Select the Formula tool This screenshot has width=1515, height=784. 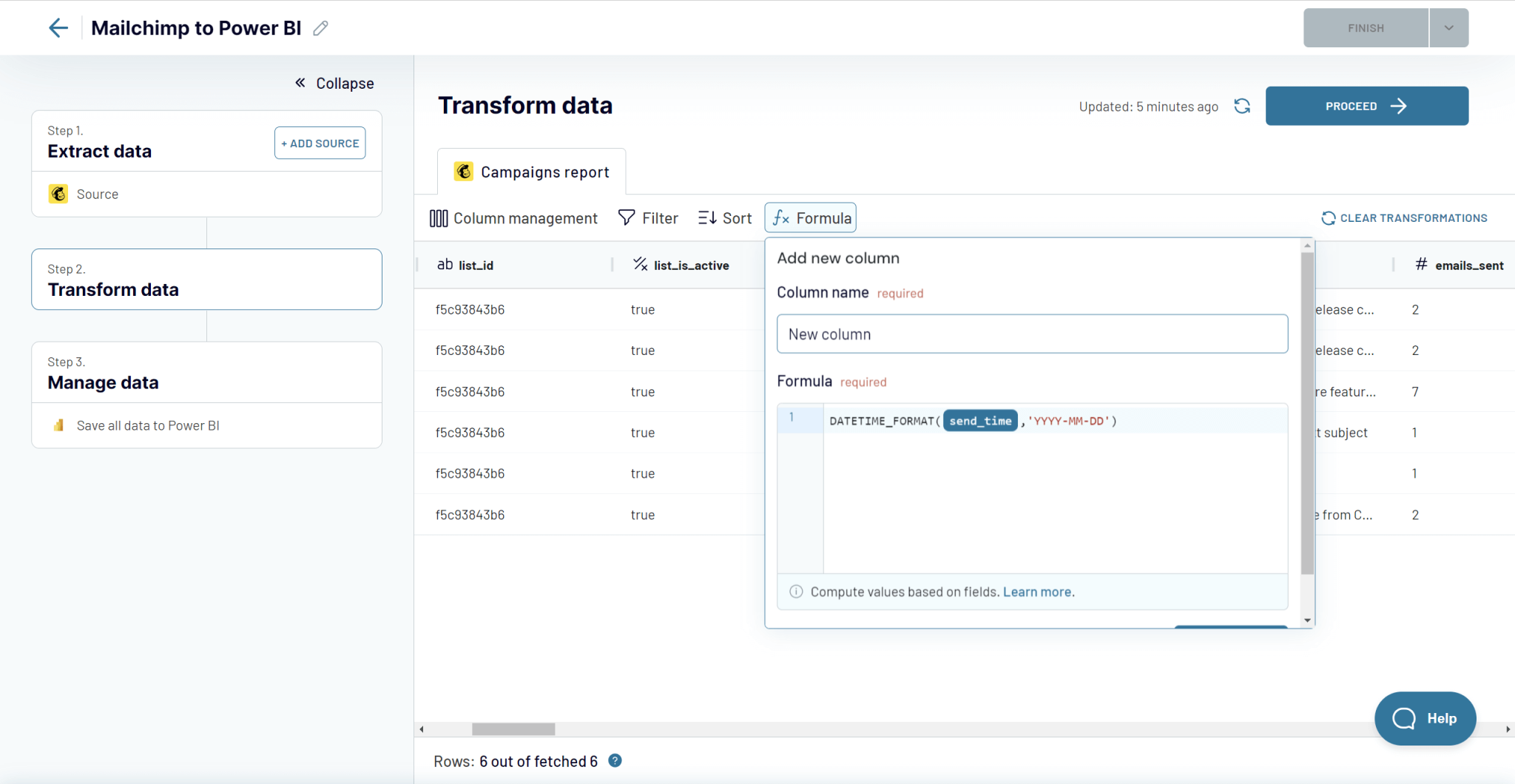(x=809, y=217)
